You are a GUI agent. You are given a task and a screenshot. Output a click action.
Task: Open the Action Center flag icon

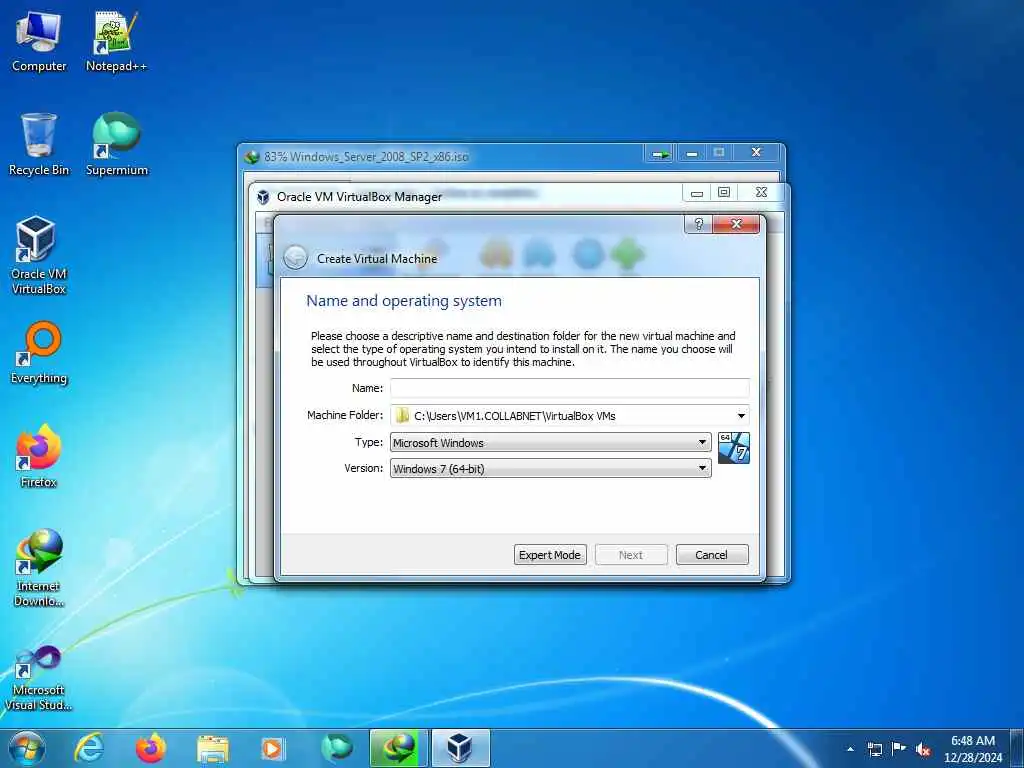coord(899,748)
